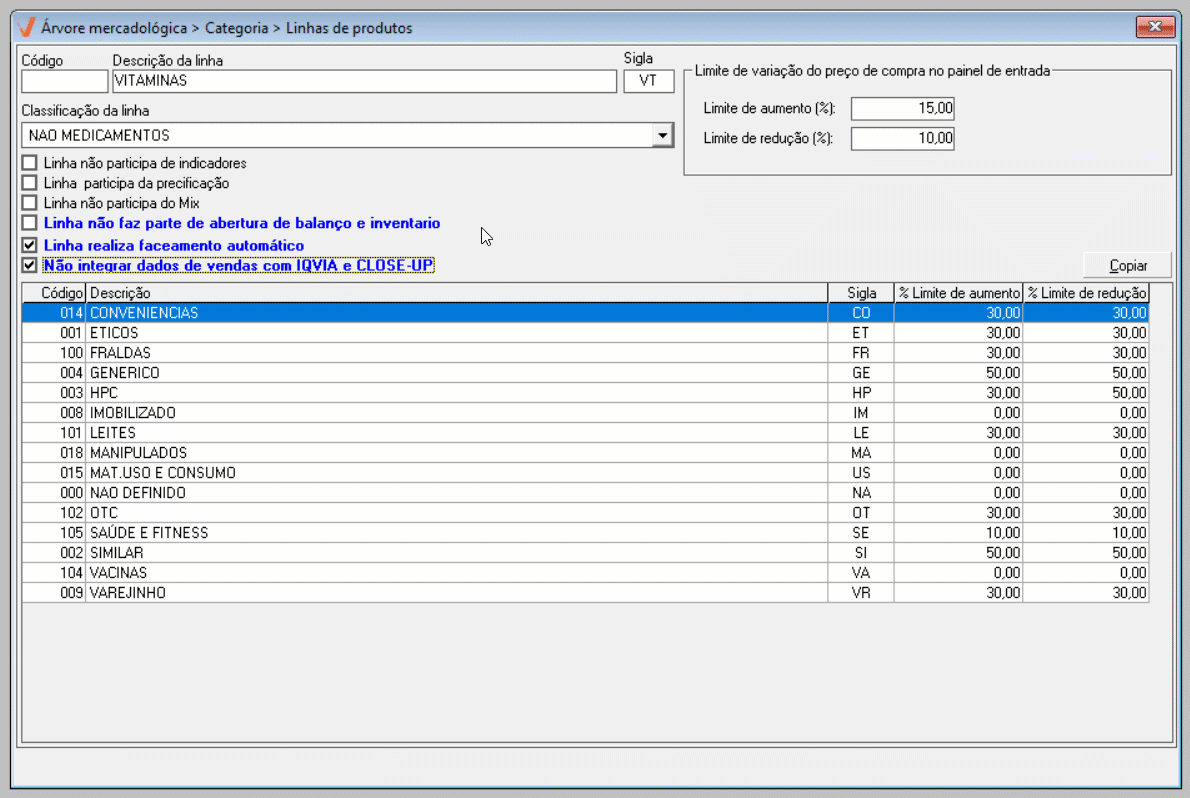Click the Descrição da linha text field
Image resolution: width=1190 pixels, height=798 pixels.
[x=364, y=81]
